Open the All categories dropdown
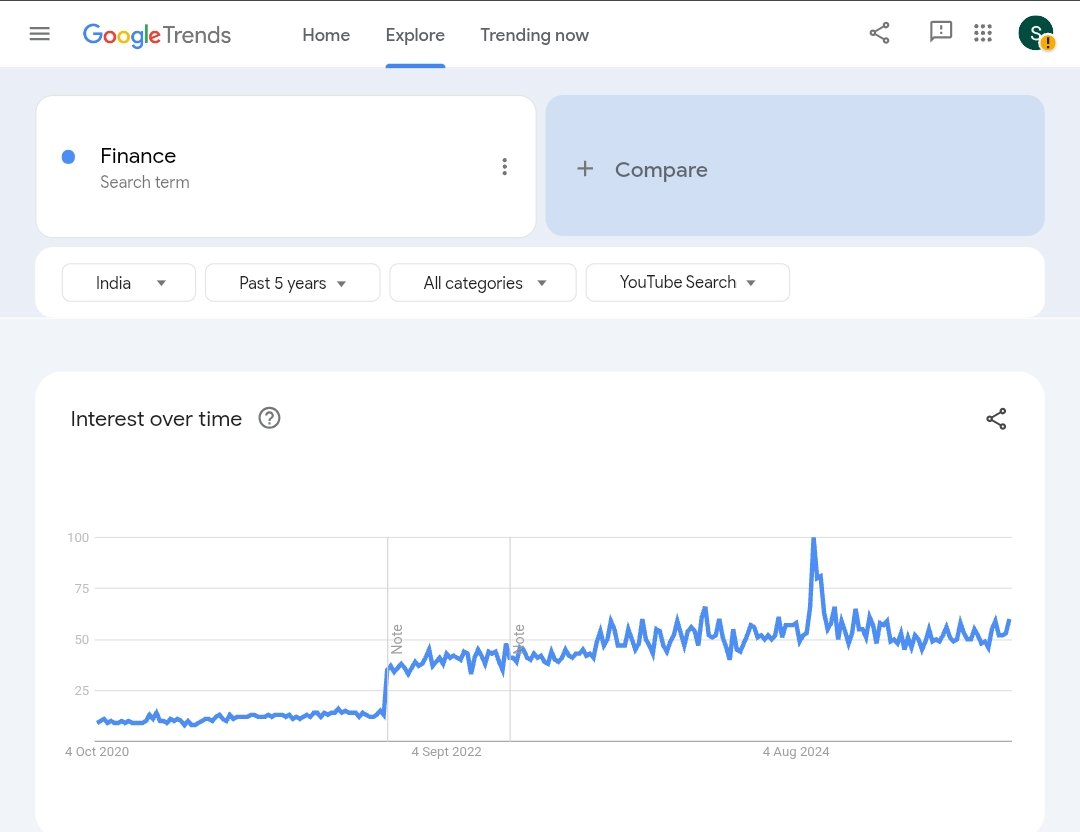 click(x=483, y=282)
